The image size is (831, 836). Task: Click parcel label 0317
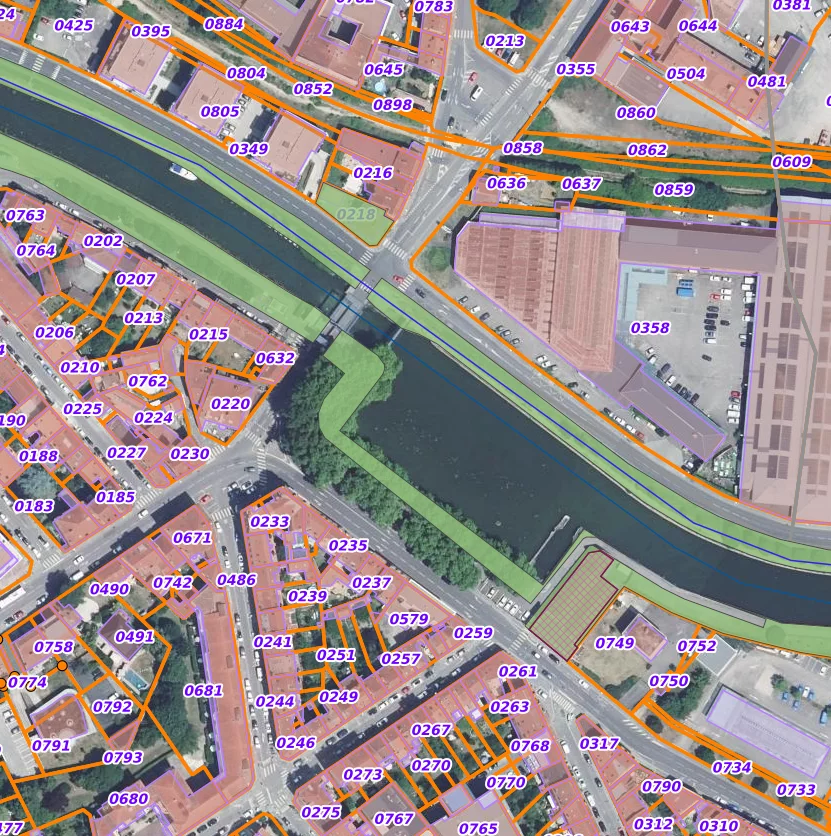tap(599, 744)
